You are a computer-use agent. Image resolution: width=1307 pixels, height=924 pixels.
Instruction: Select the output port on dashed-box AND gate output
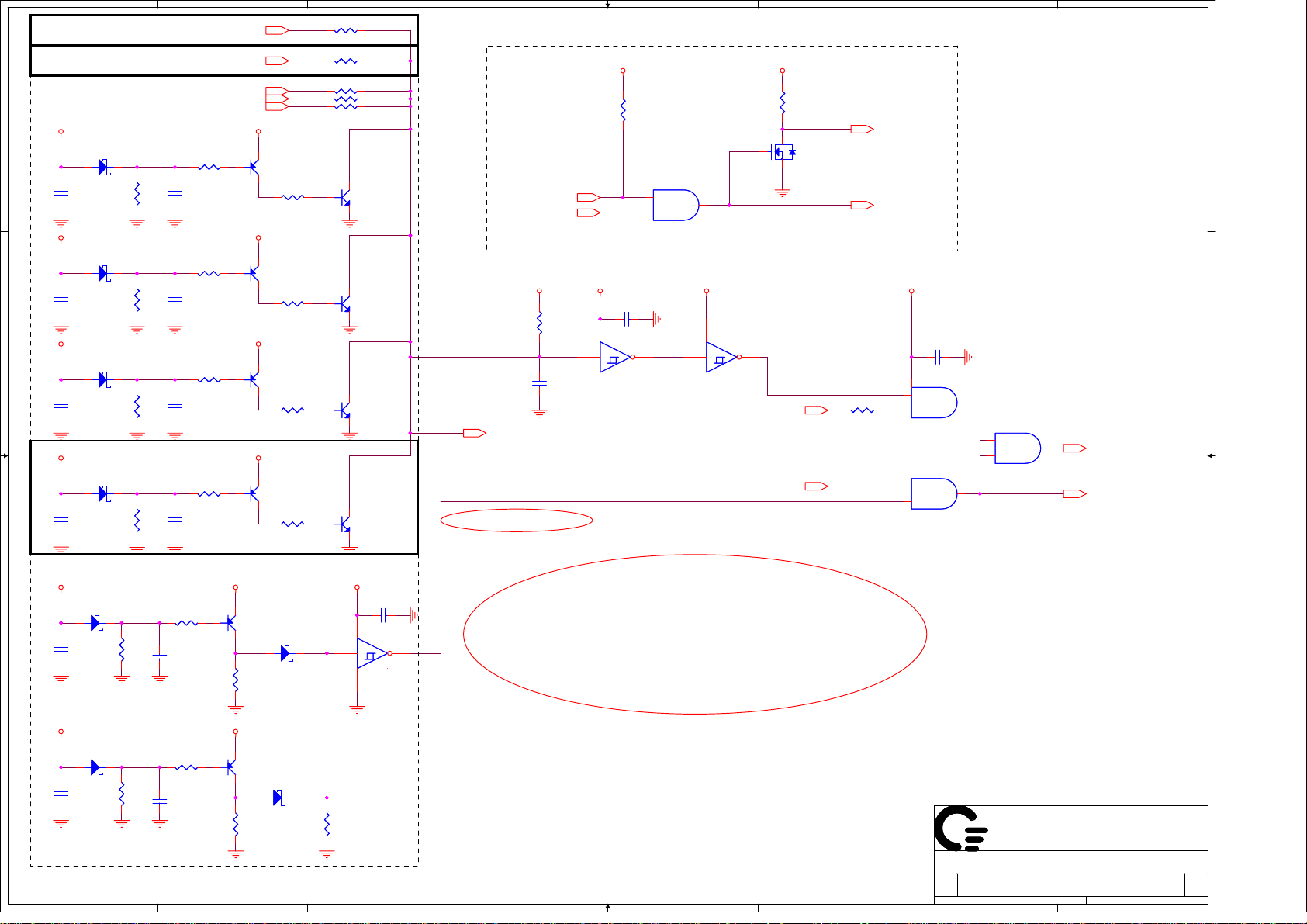[863, 206]
